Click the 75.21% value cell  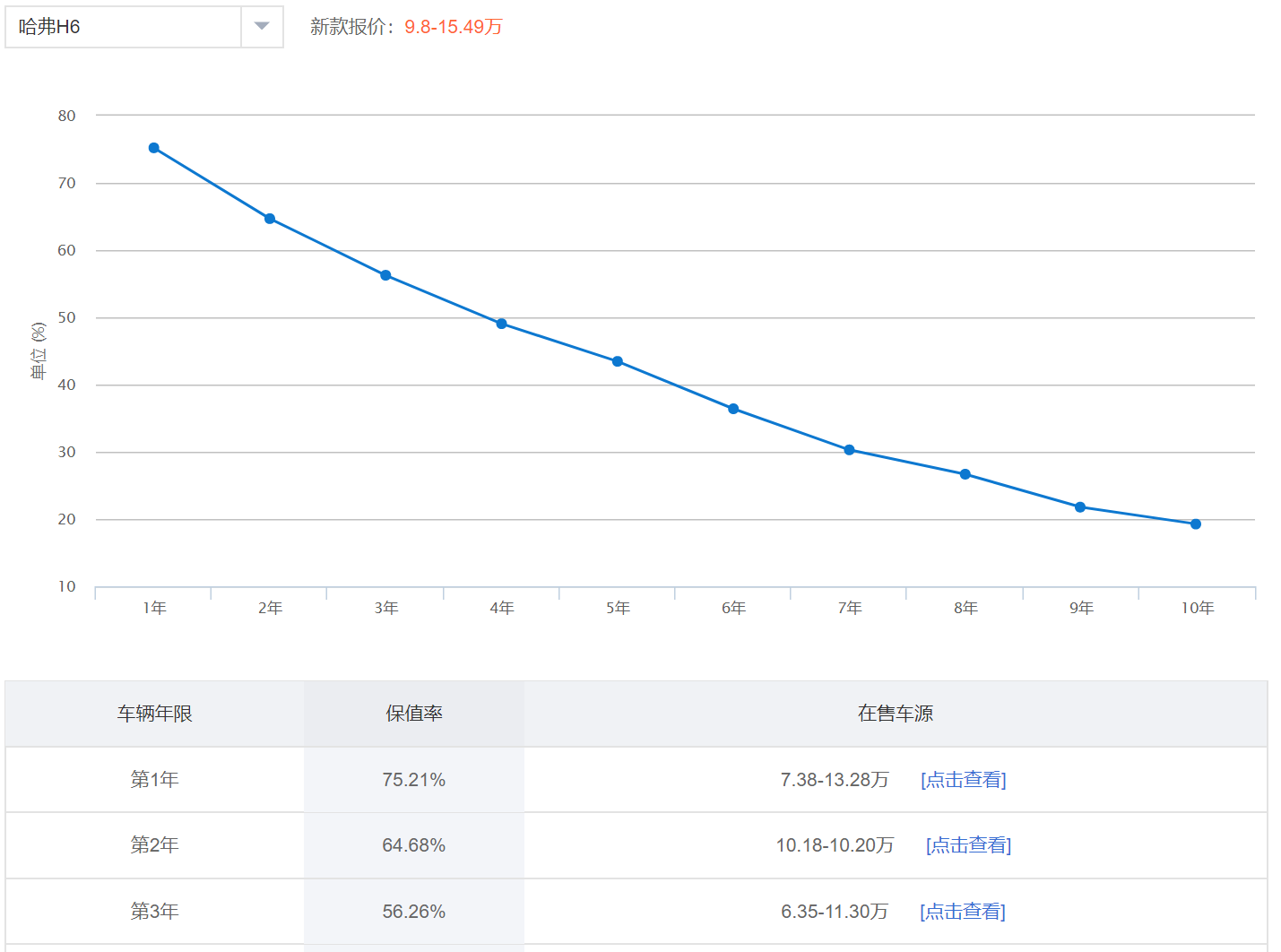pos(414,780)
